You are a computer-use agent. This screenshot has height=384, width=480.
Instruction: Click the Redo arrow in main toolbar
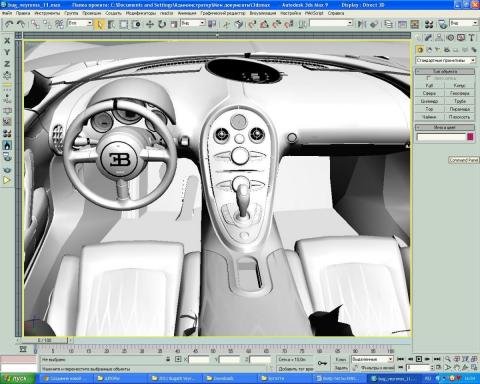coord(22,24)
